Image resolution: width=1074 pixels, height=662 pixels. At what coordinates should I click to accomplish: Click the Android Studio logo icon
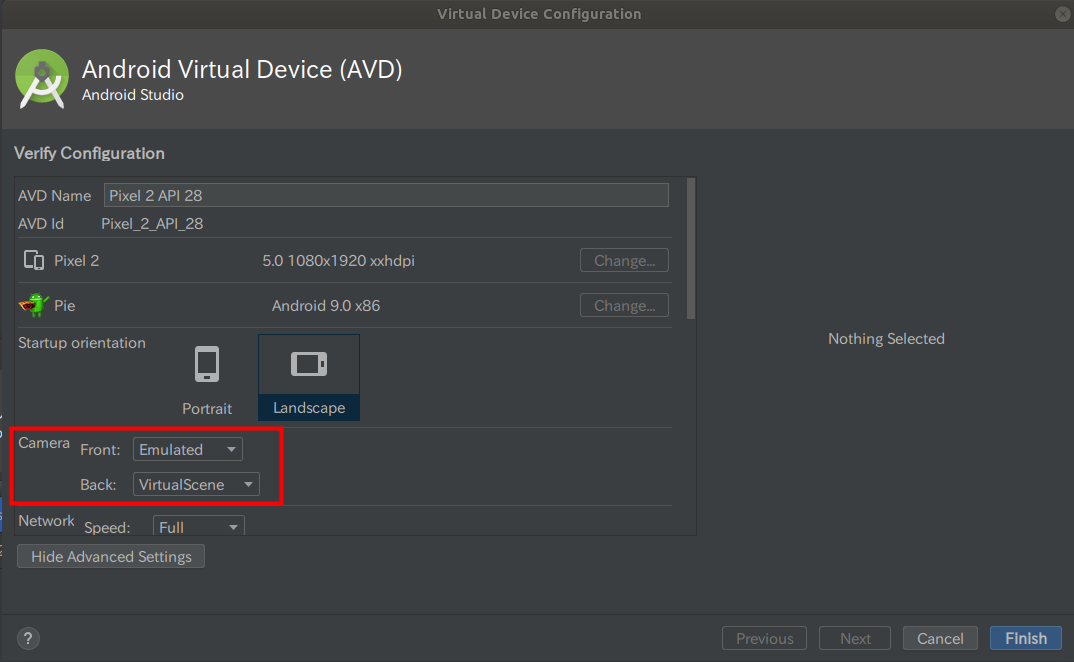(x=42, y=79)
